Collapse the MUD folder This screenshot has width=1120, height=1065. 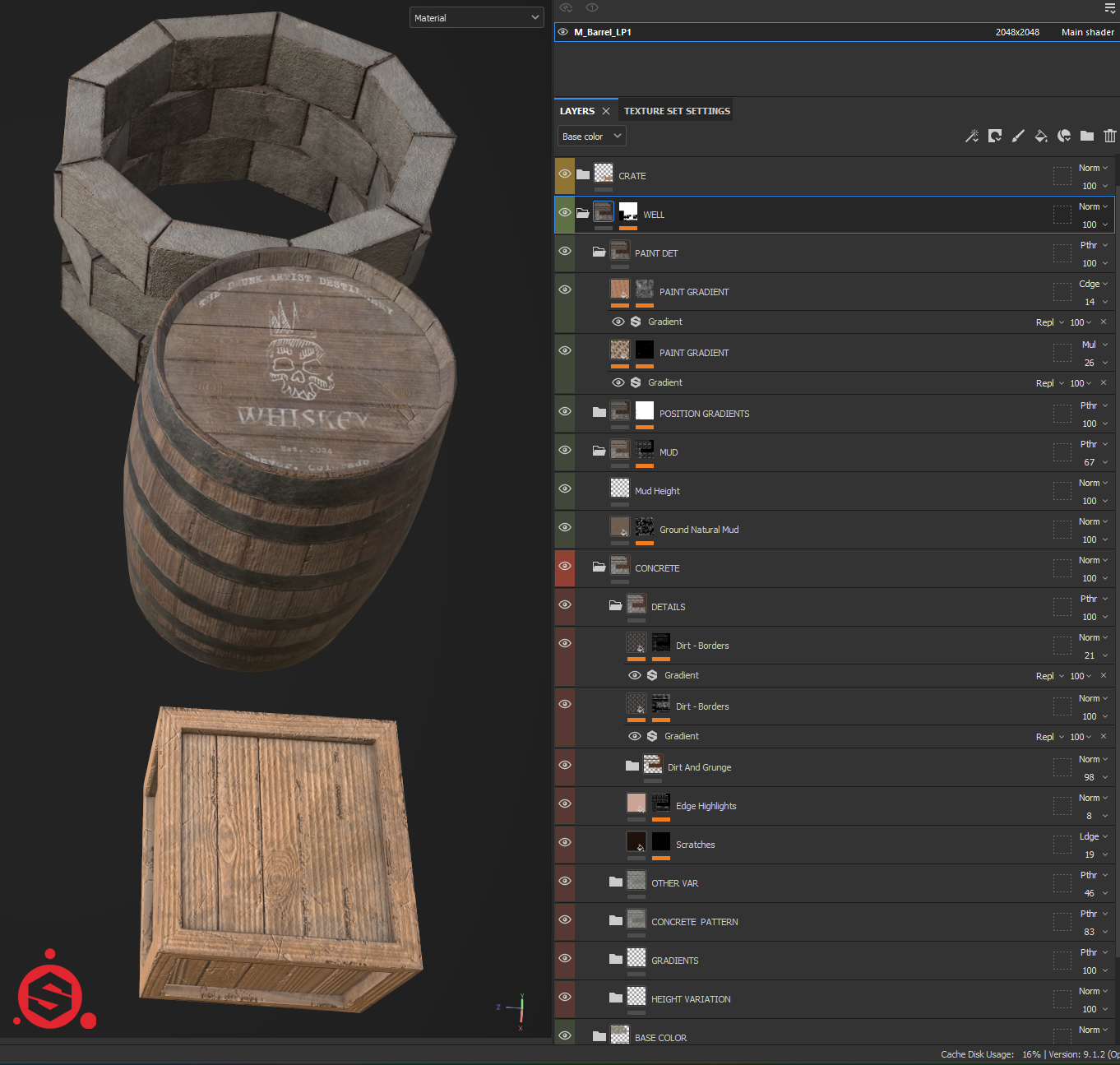click(x=599, y=451)
